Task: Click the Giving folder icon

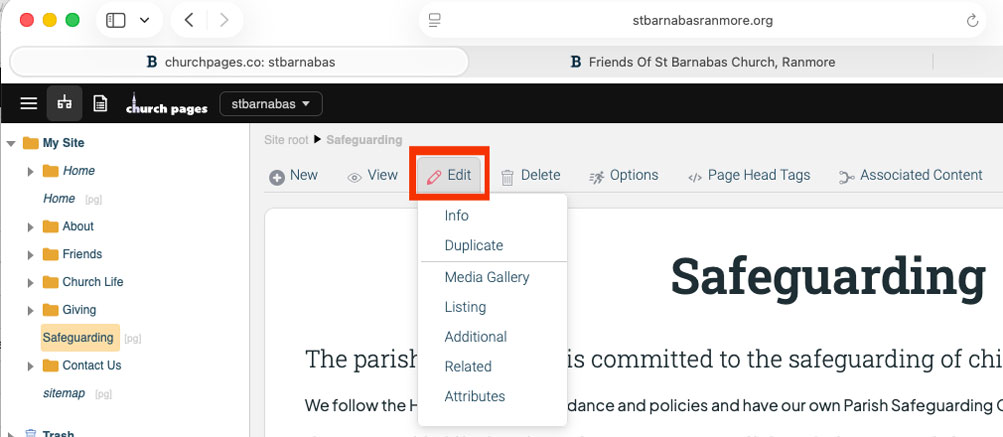Action: point(51,310)
